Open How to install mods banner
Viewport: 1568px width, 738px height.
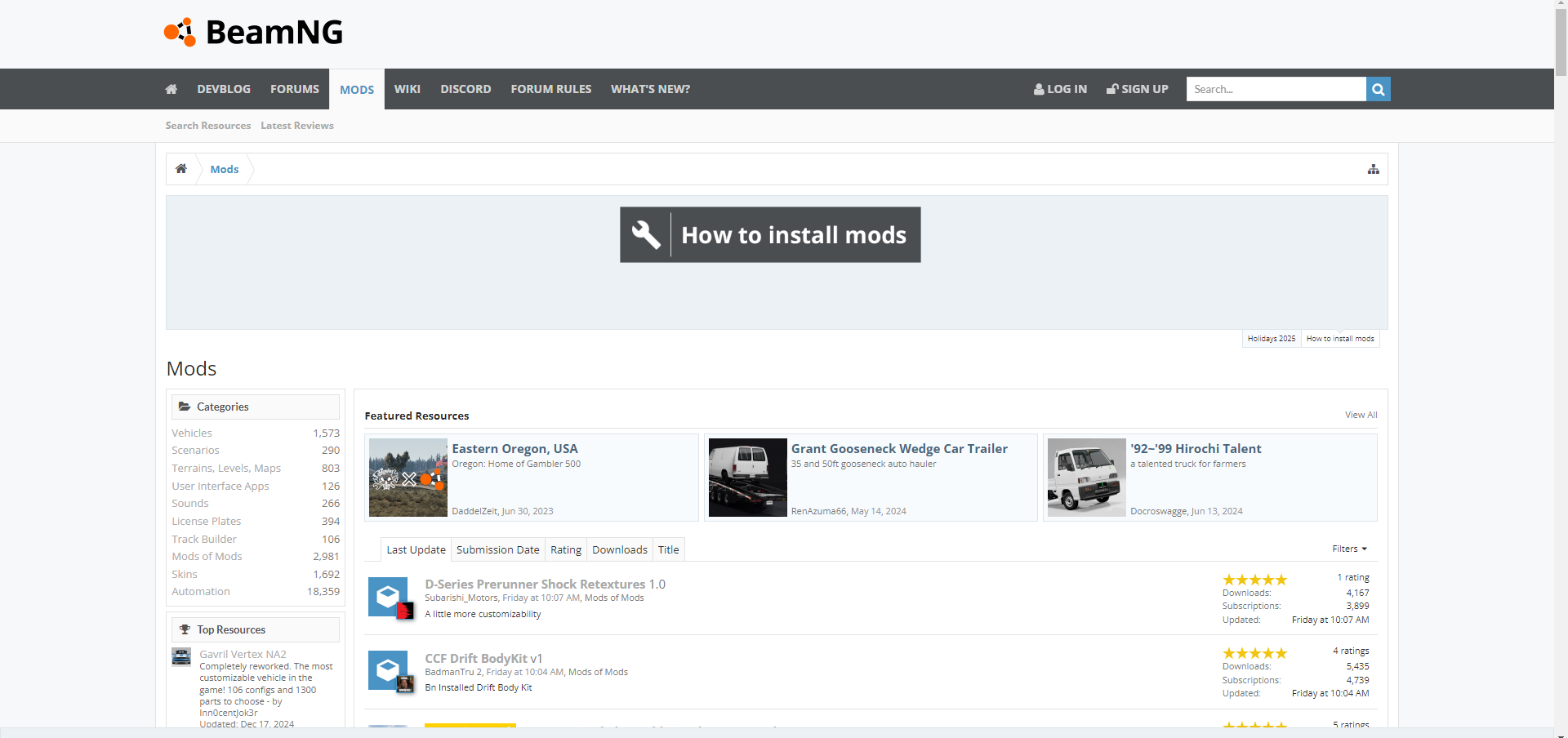point(770,235)
